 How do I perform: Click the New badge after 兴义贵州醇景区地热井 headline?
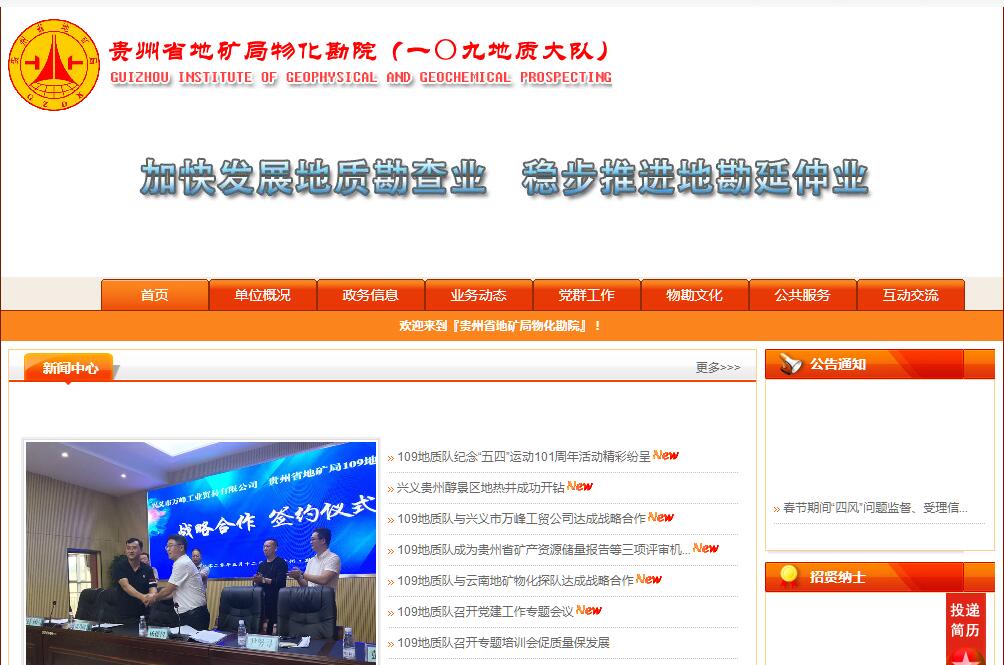click(x=580, y=487)
